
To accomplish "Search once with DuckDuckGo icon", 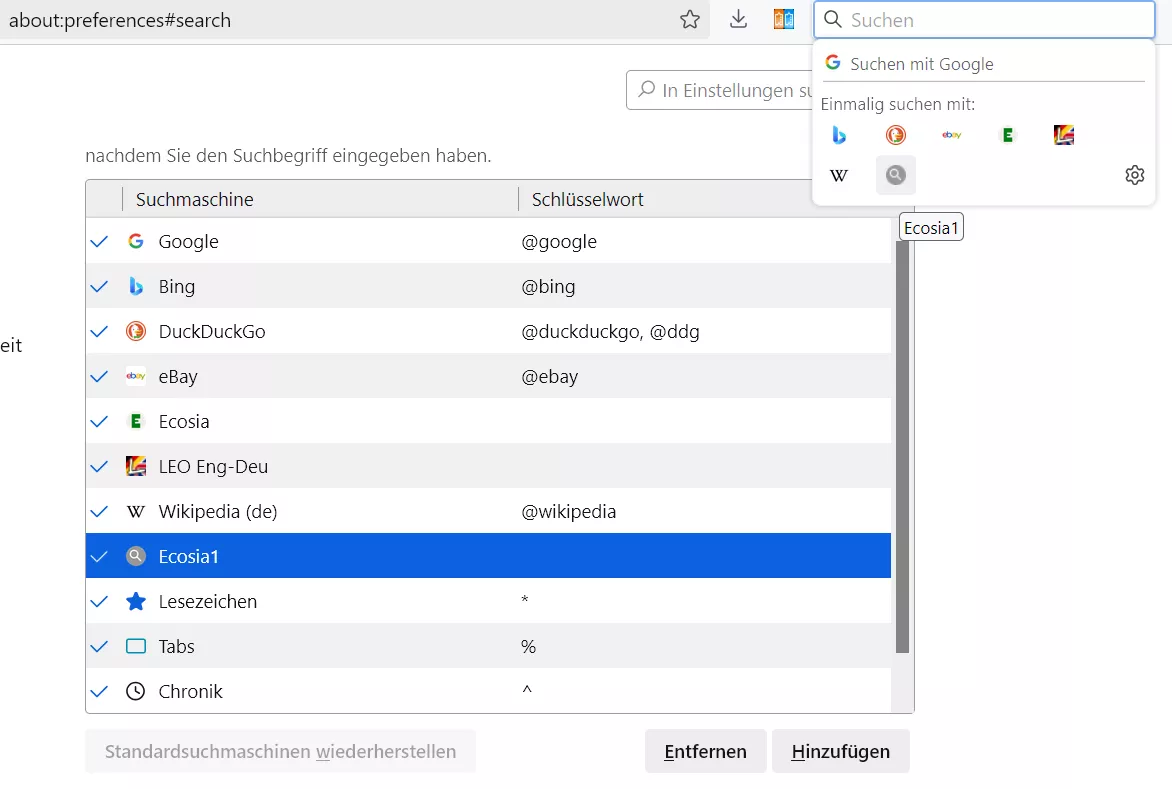I will tap(895, 135).
